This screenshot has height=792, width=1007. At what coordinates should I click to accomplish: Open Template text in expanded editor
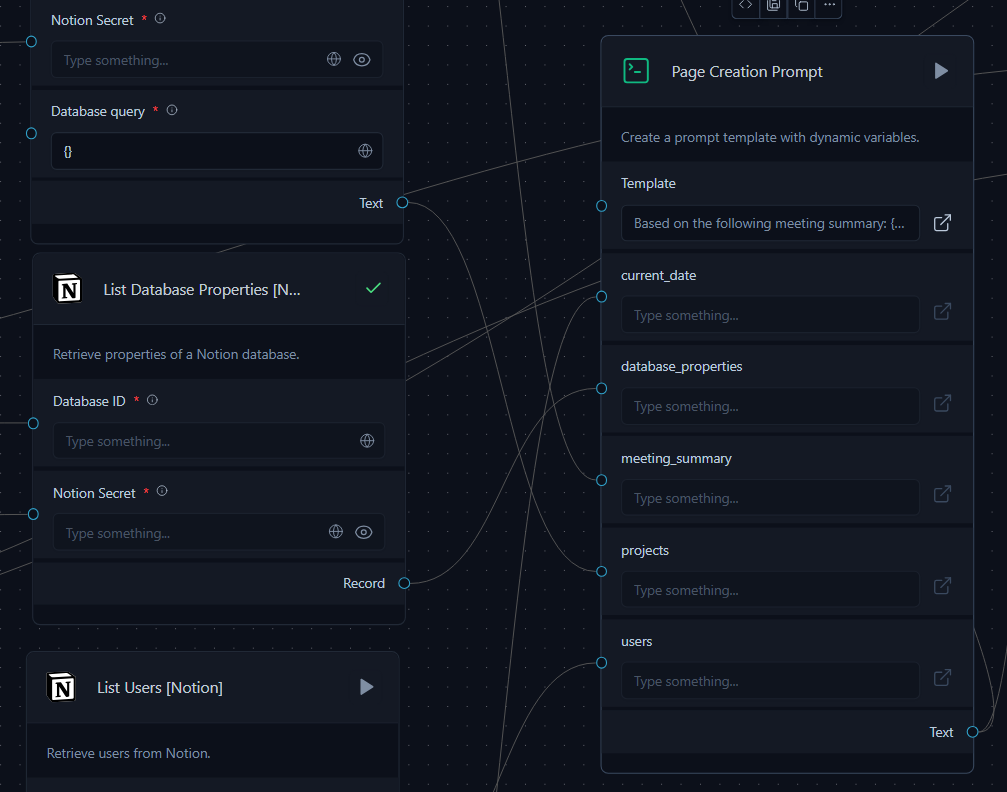click(942, 223)
